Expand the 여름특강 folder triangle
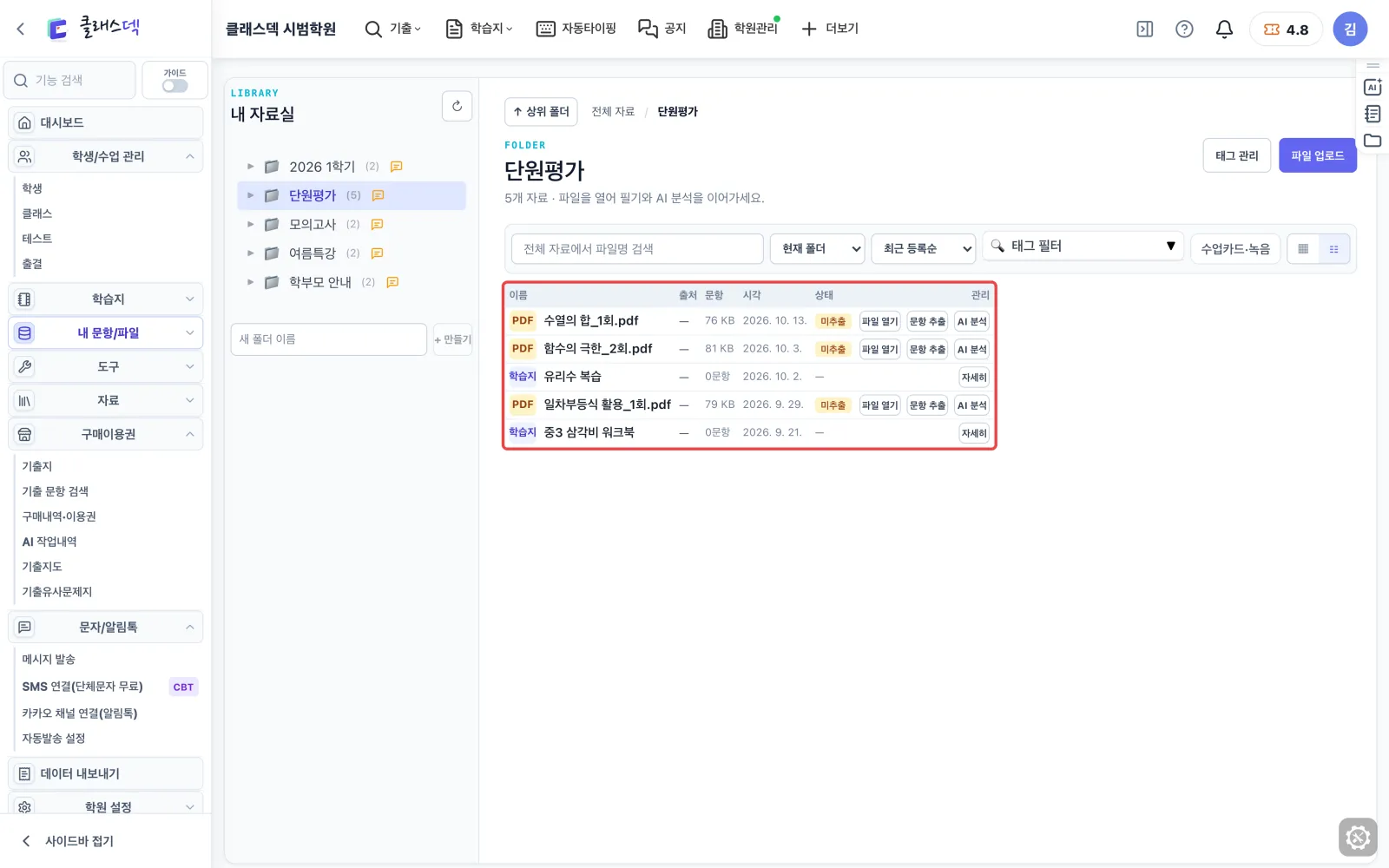The height and width of the screenshot is (868, 1389). pos(251,253)
